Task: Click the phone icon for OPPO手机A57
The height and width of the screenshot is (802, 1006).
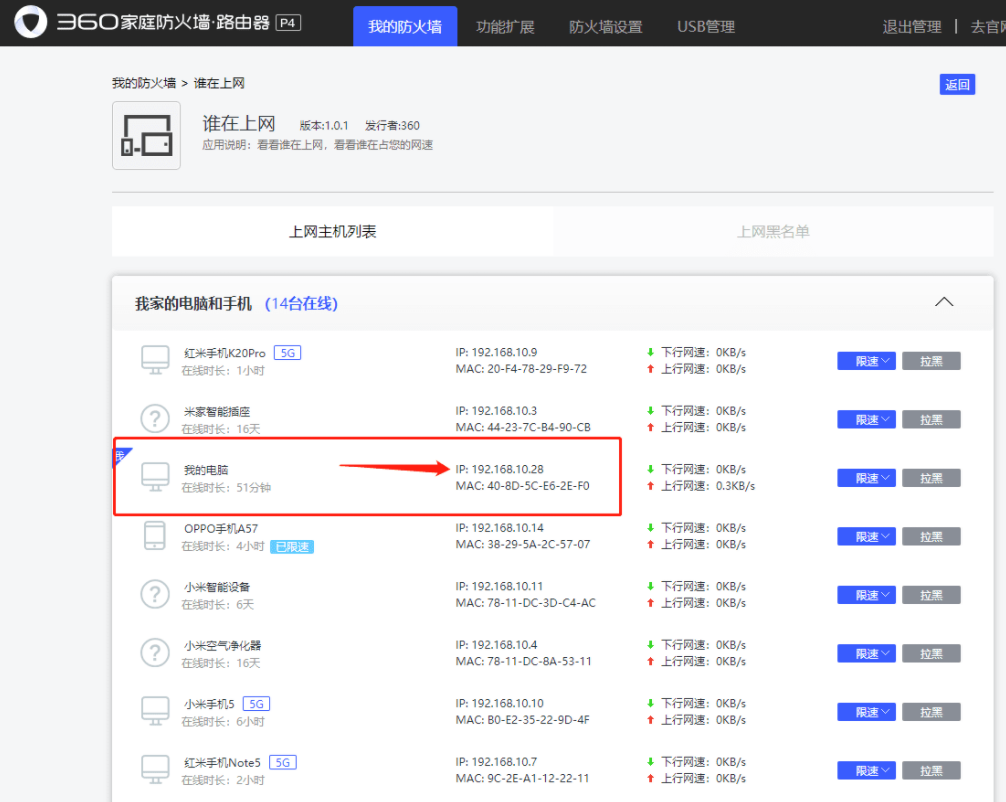Action: 154,535
